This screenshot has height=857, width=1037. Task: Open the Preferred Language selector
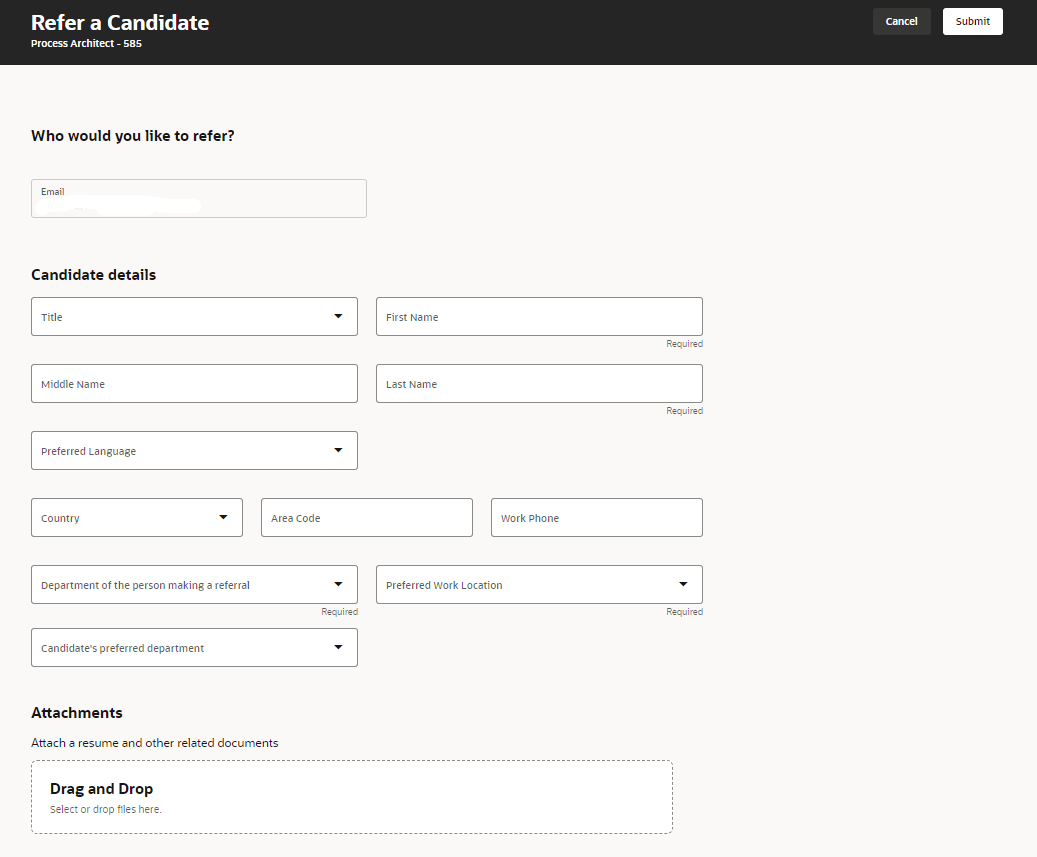coord(194,450)
